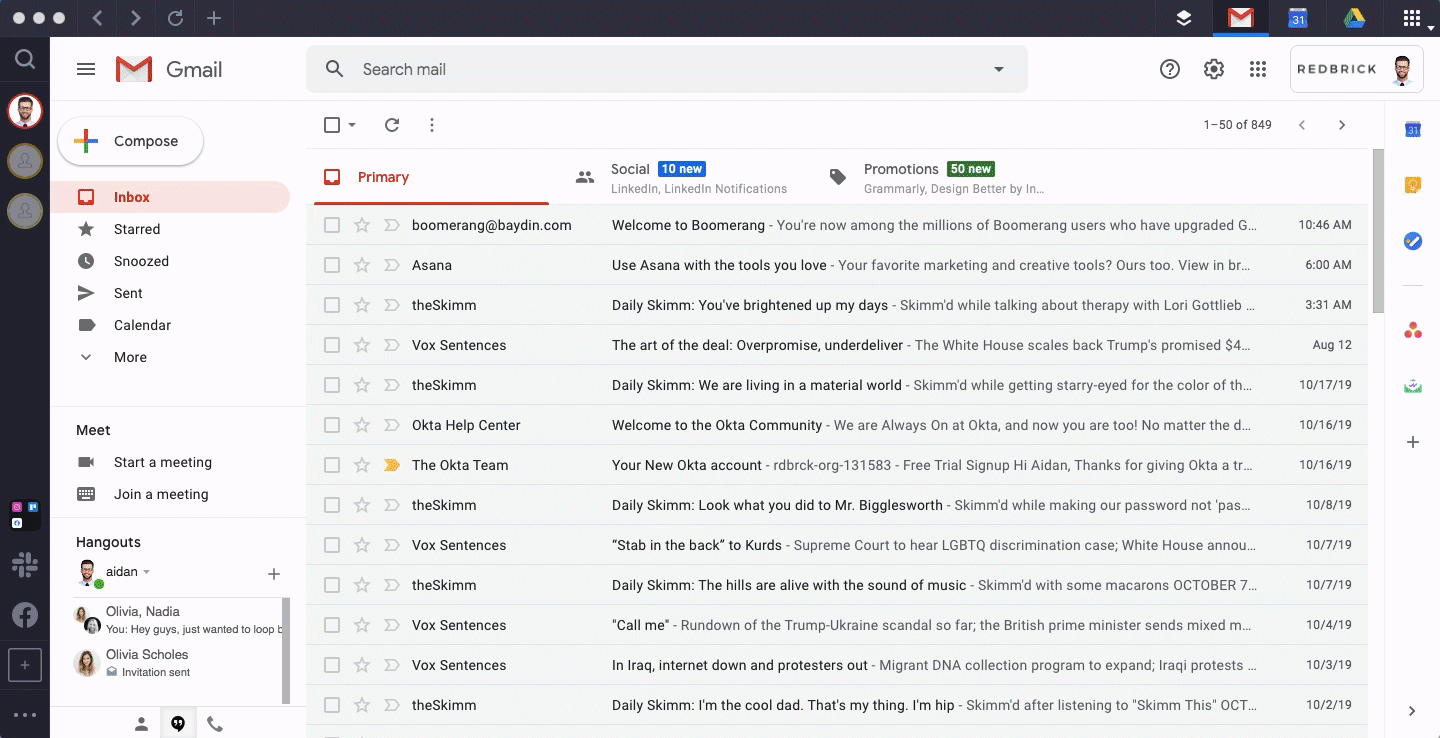1440x738 pixels.
Task: Open the Olivia Scholes Hangouts invitation
Action: (176, 663)
